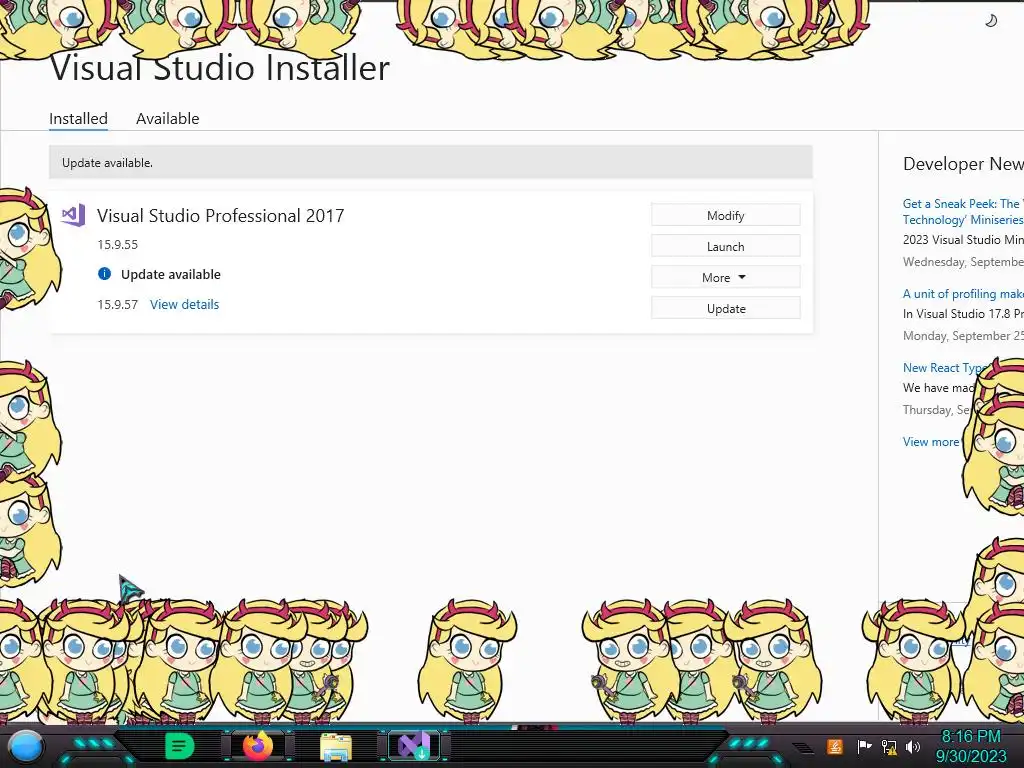The height and width of the screenshot is (768, 1024).
Task: Click the Java tray icon
Action: point(835,746)
